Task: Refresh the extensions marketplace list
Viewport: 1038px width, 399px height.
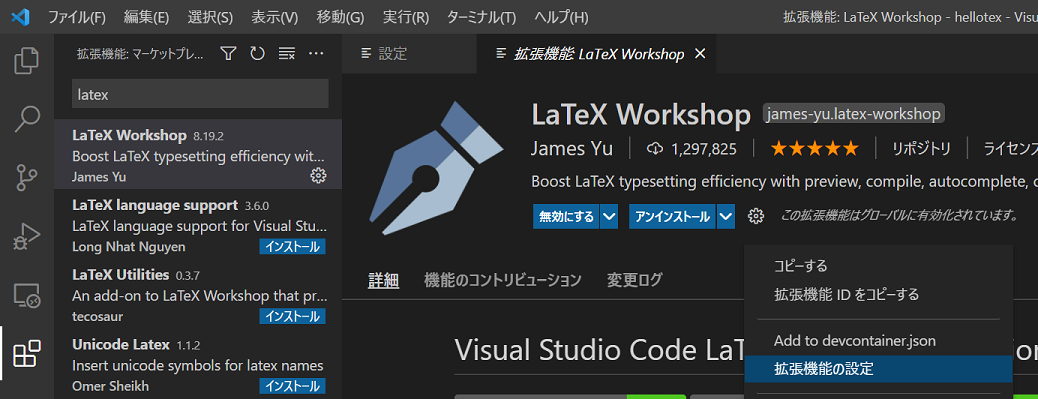Action: pos(258,54)
